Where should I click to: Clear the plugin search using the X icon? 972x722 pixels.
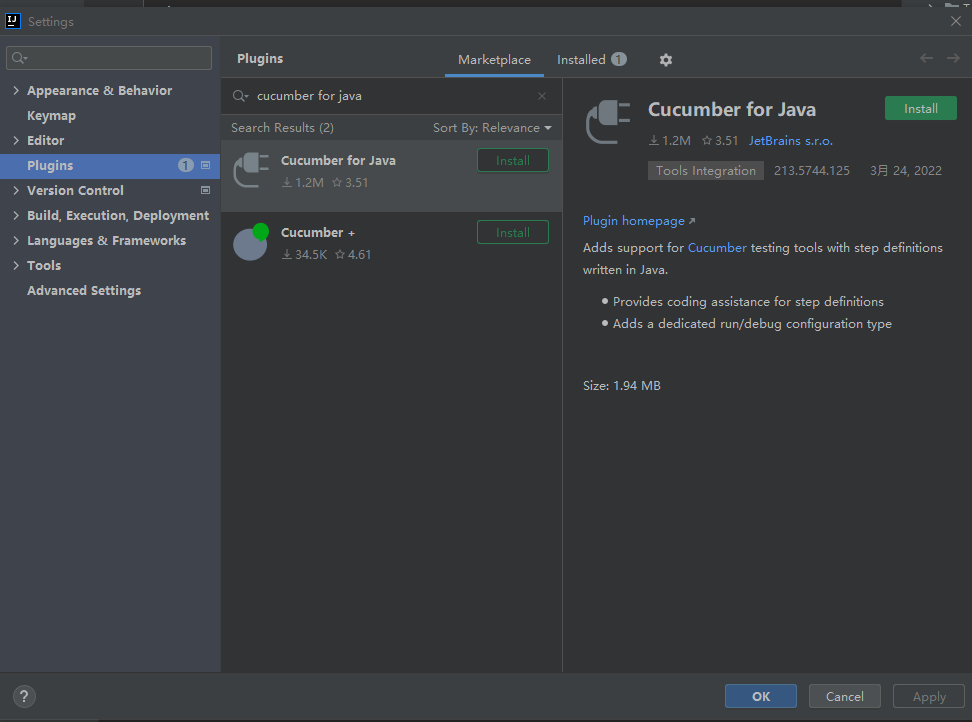[x=541, y=95]
